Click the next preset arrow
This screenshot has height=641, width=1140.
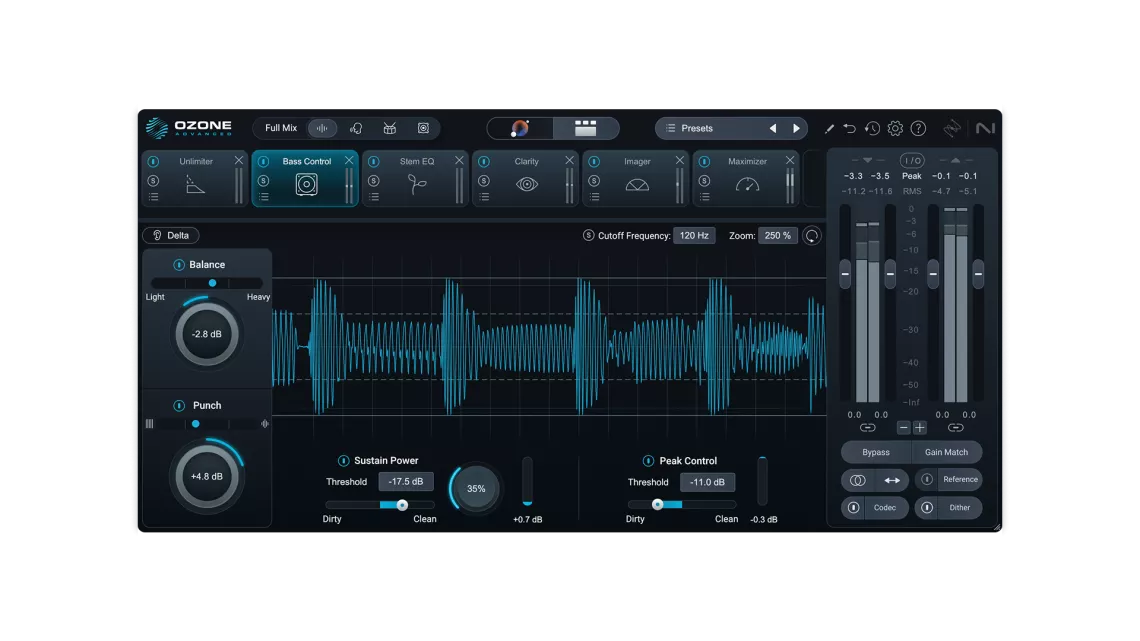tap(797, 128)
